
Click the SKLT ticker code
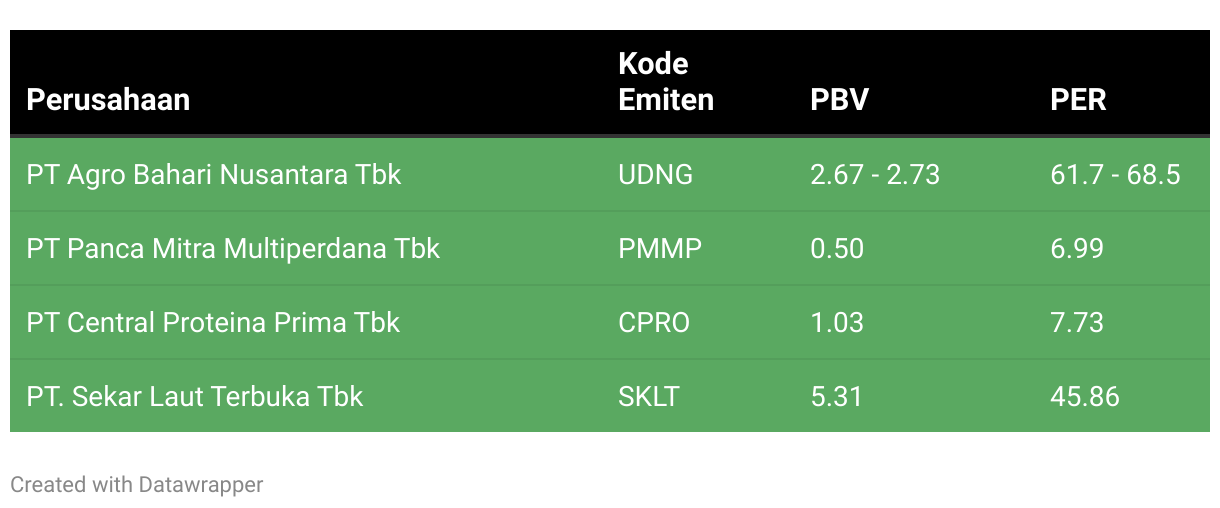click(648, 397)
